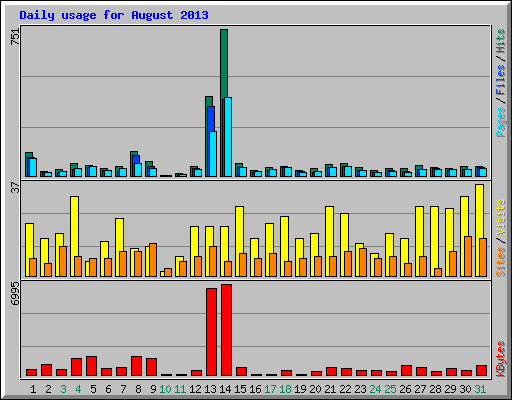Select the orange Sites bar for day 30
The image size is (512, 400).
468,257
